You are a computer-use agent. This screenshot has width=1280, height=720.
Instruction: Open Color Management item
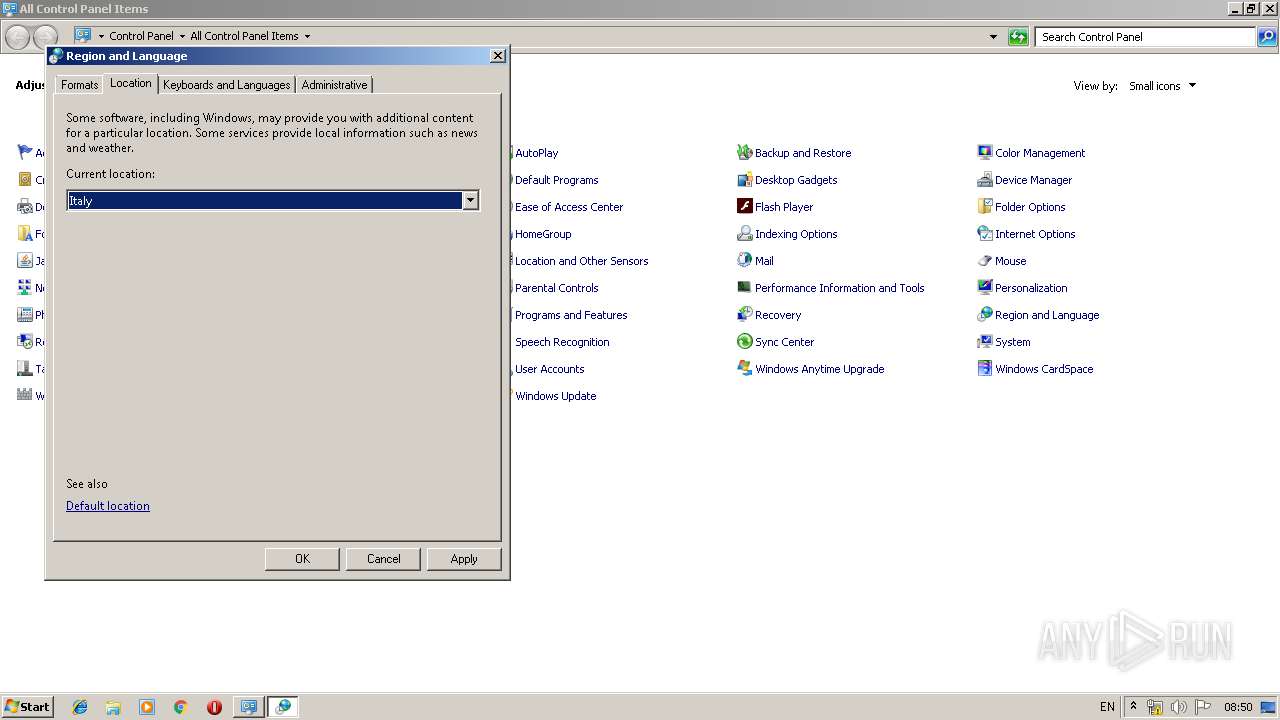coord(1031,153)
